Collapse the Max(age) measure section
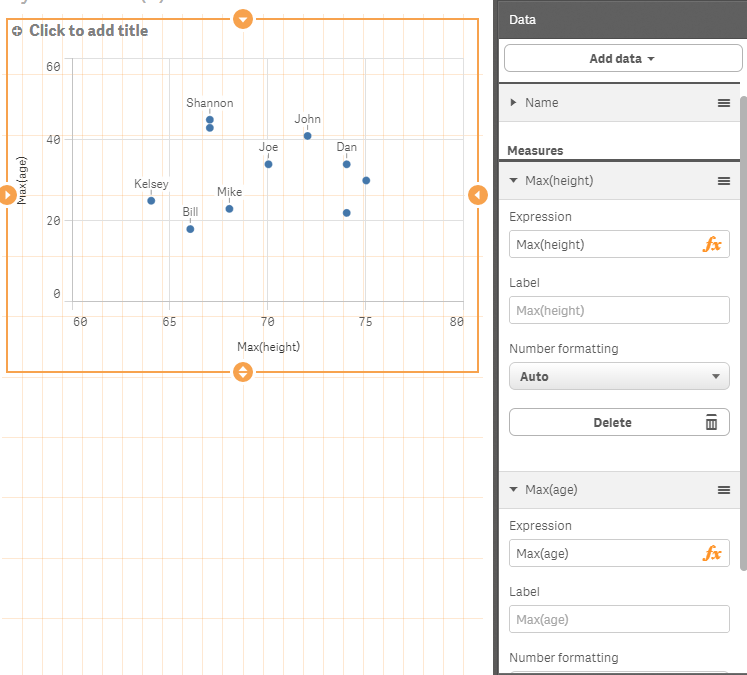 tap(514, 490)
